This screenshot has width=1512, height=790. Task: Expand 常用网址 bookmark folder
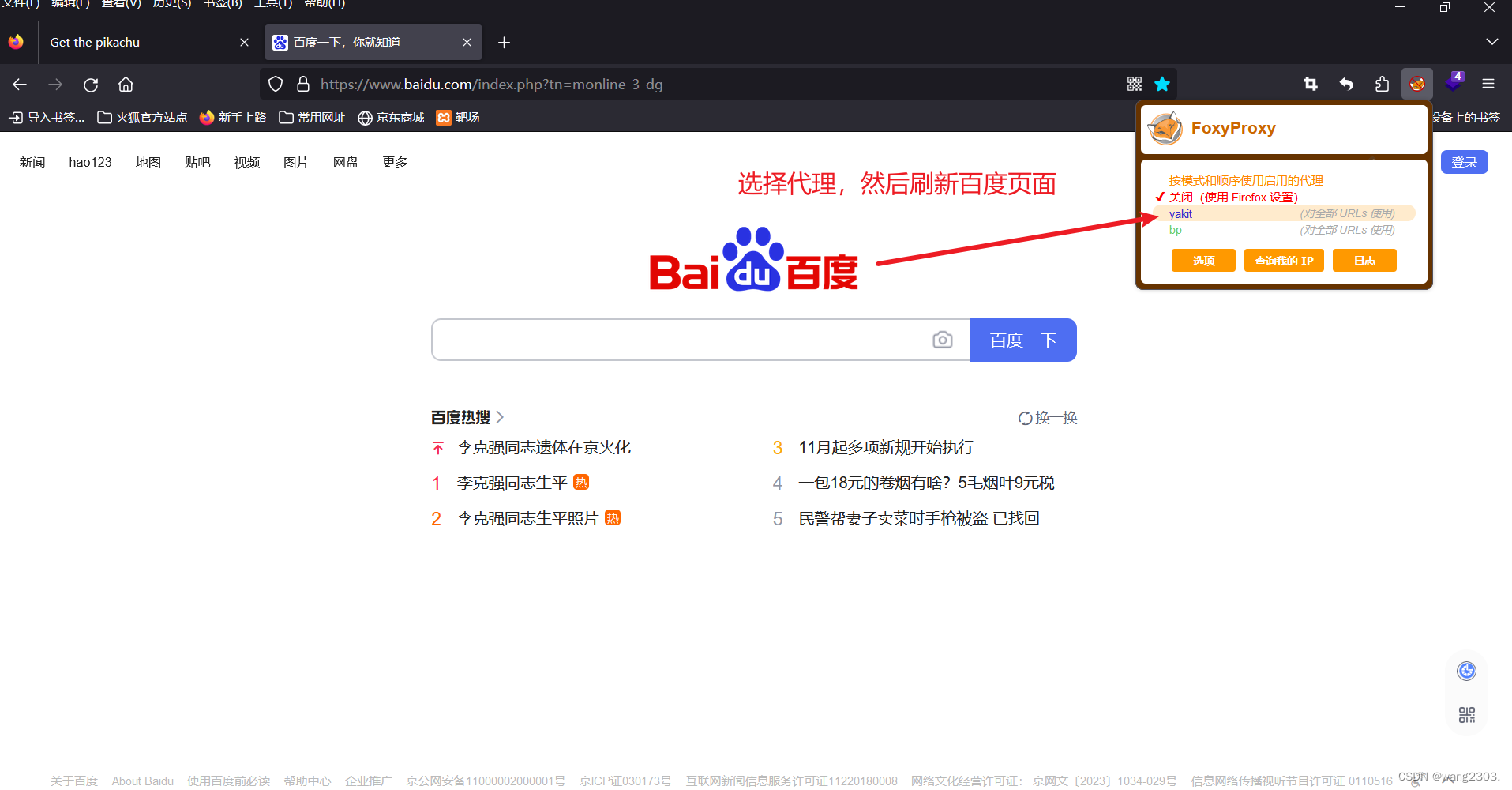(x=312, y=118)
